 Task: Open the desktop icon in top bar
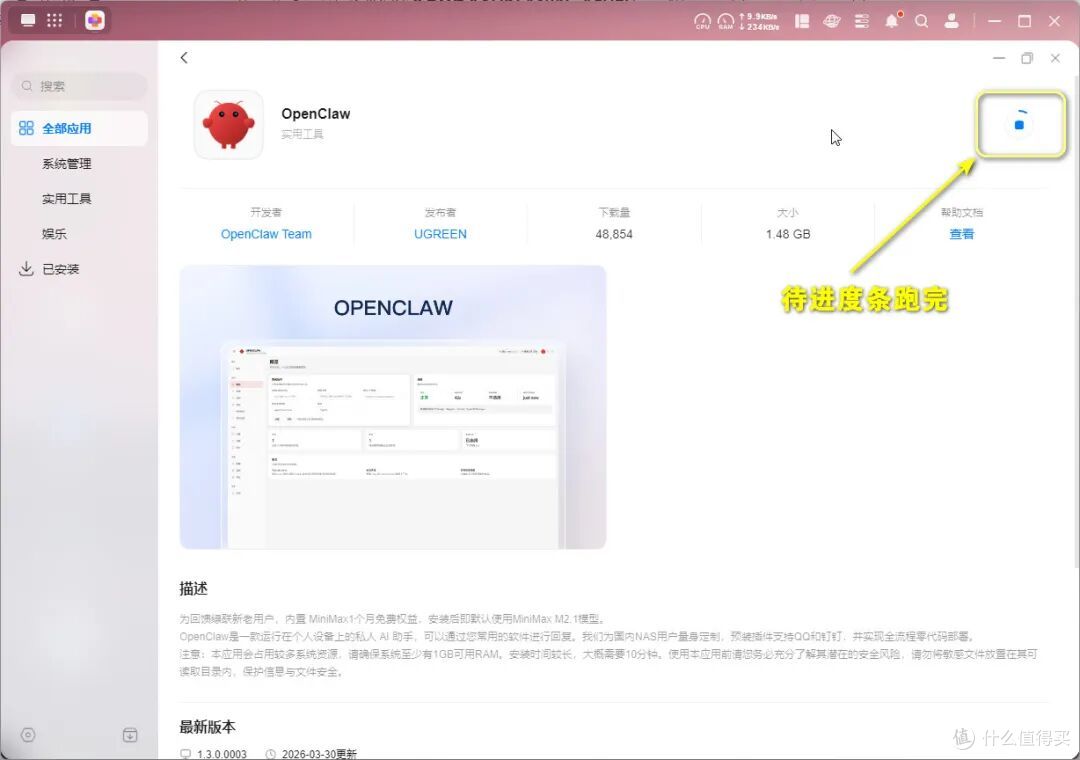point(28,20)
